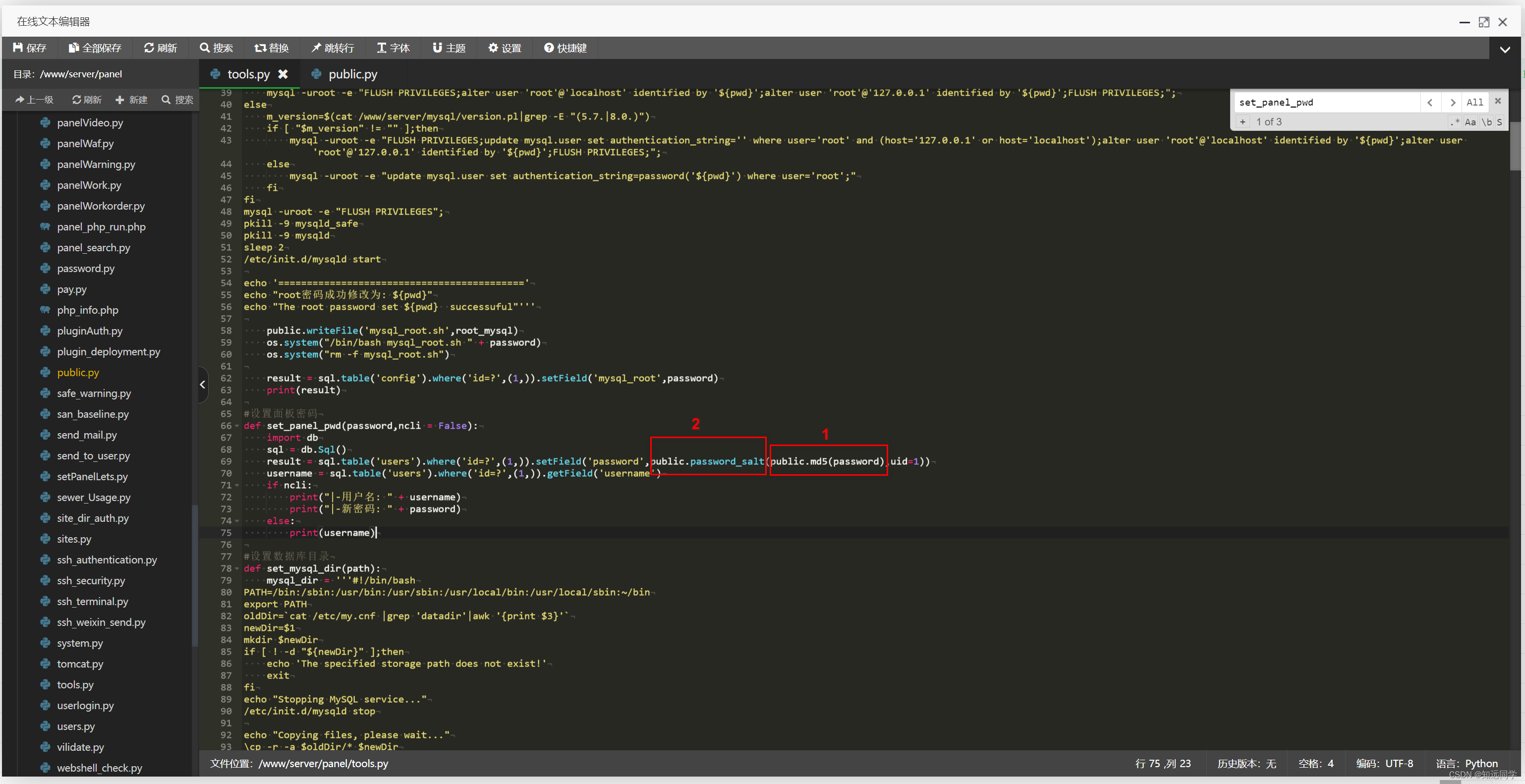This screenshot has height=784, width=1525.
Task: Click the 全部保存 (save all) toolbar button
Action: pos(95,48)
